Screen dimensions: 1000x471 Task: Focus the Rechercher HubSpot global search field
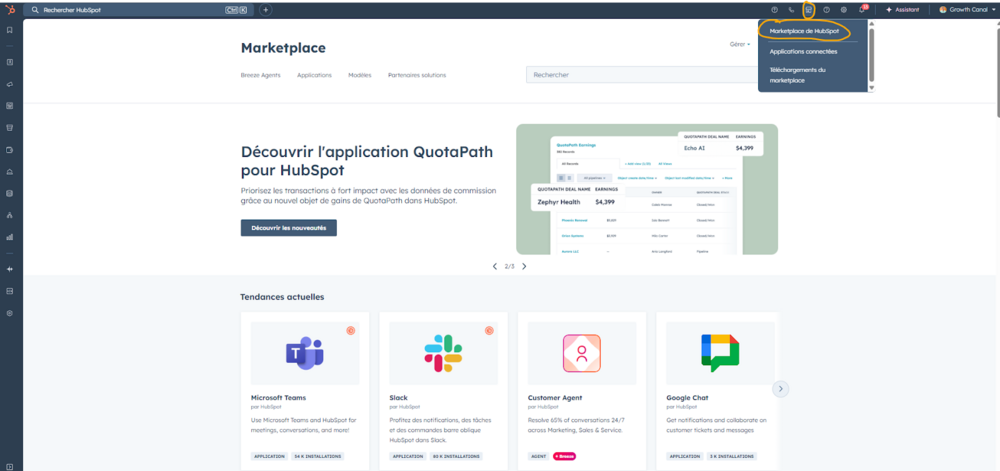click(x=138, y=10)
